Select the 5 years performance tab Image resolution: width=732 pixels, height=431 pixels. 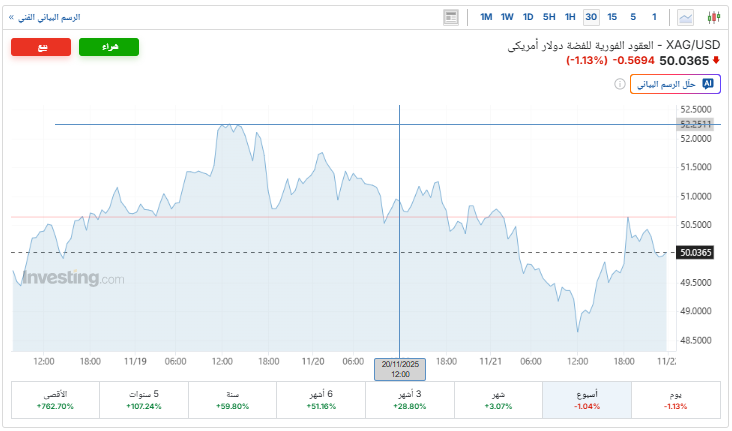pyautogui.click(x=144, y=400)
